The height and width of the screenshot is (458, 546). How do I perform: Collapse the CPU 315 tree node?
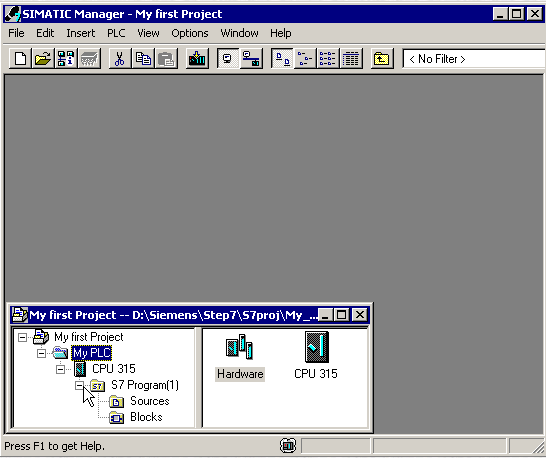click(x=60, y=369)
